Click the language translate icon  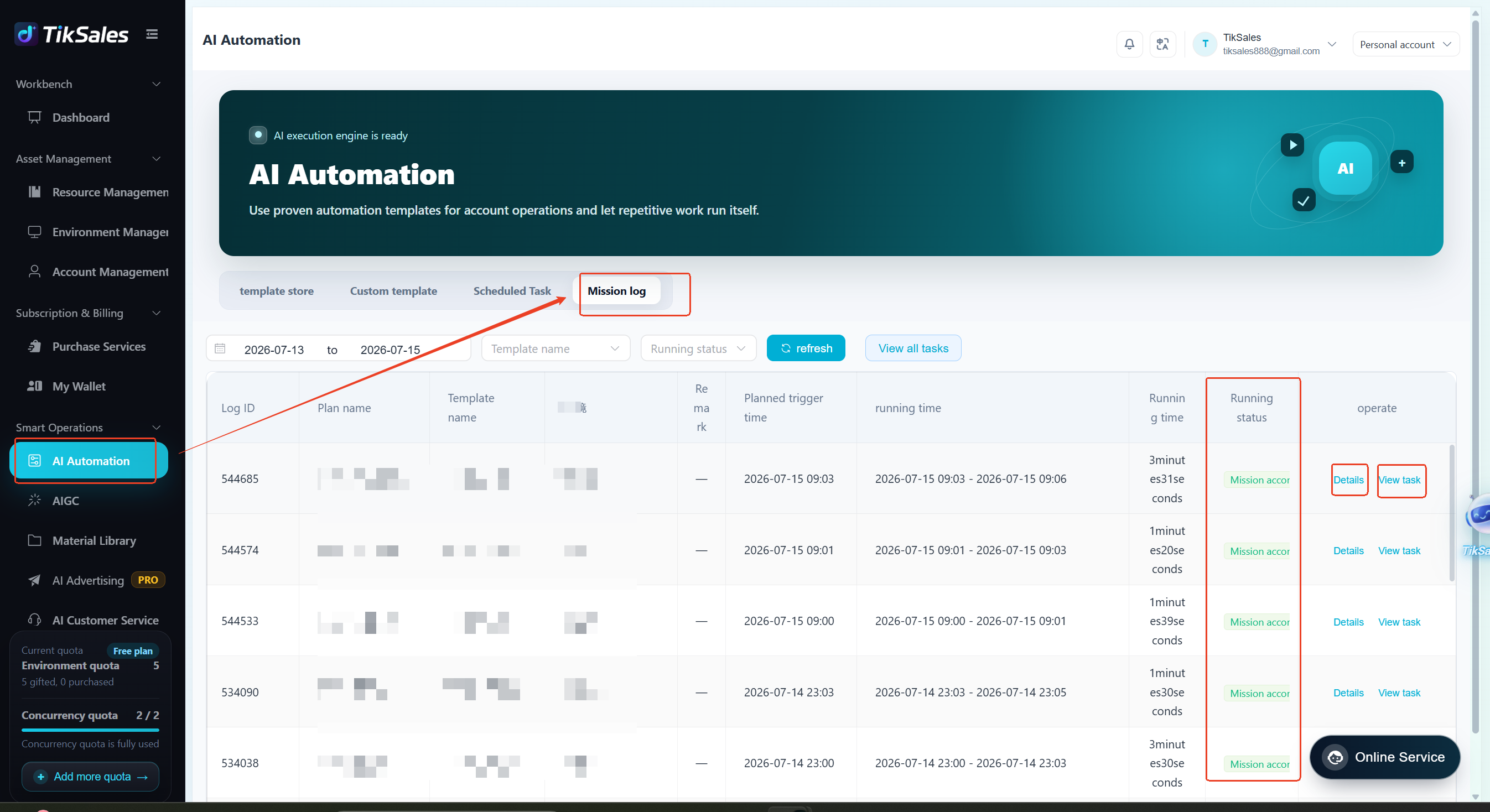tap(1162, 44)
